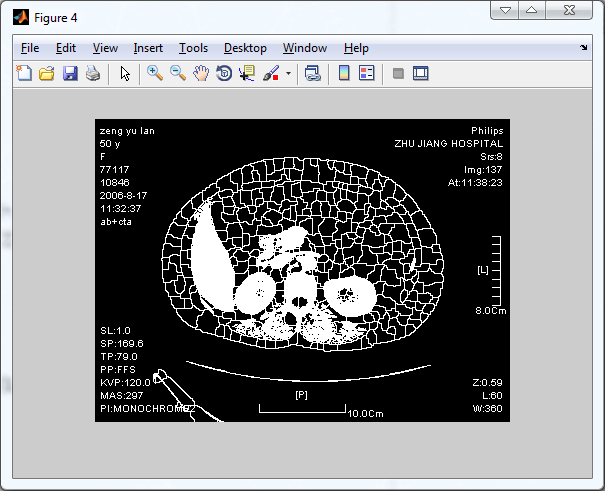Expand the Desktop menu
The width and height of the screenshot is (605, 491).
point(245,48)
